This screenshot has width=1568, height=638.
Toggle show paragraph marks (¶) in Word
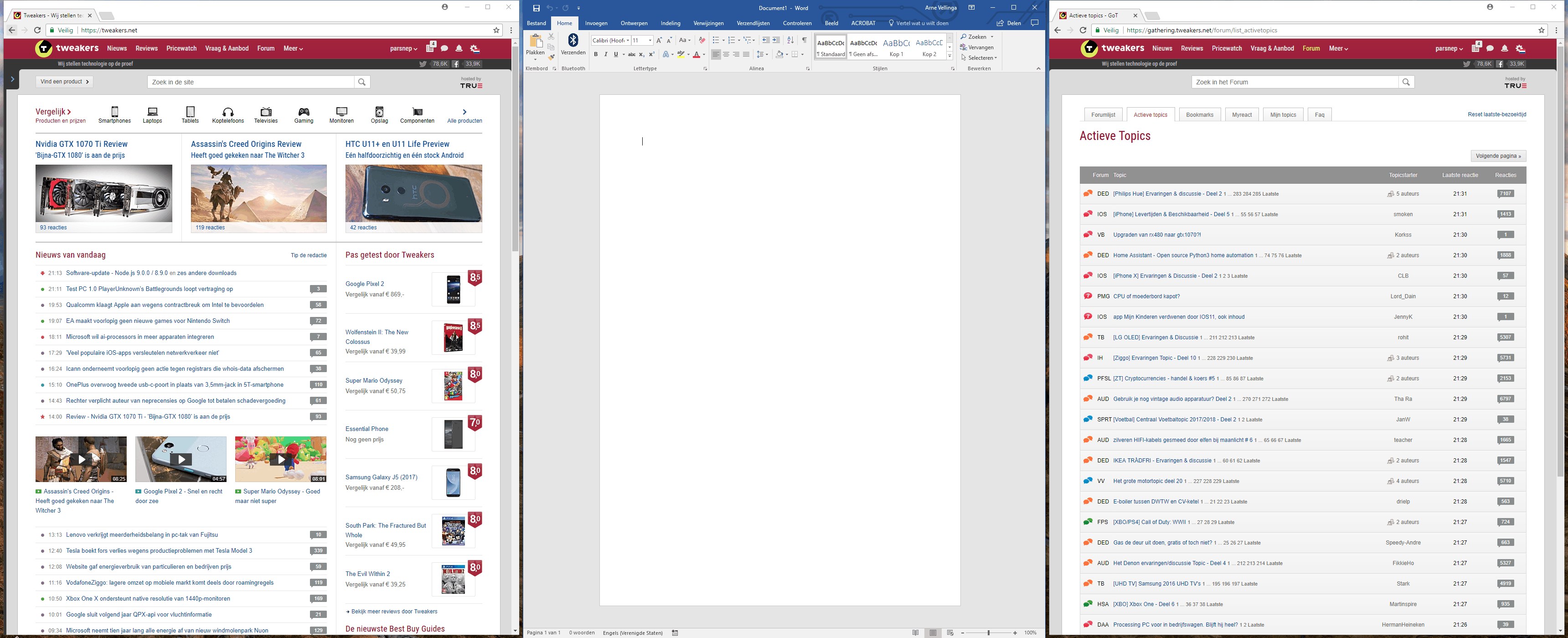pos(804,40)
